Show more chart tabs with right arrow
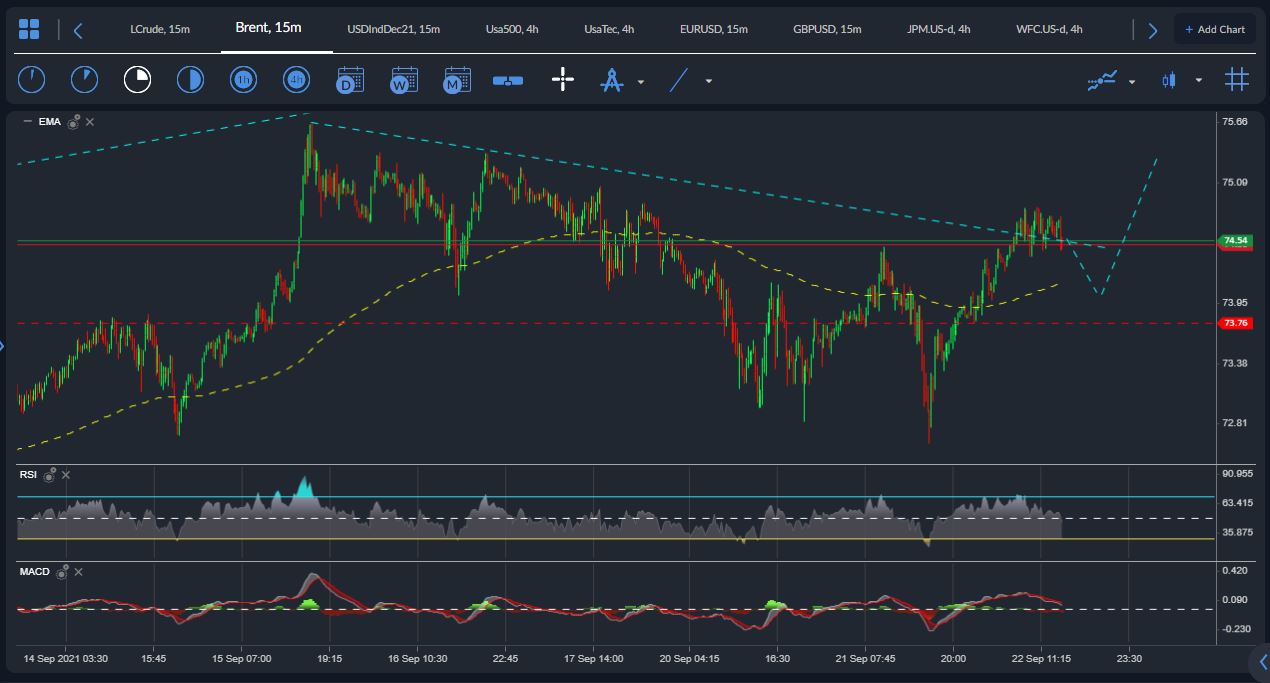1270x683 pixels. tap(1152, 30)
